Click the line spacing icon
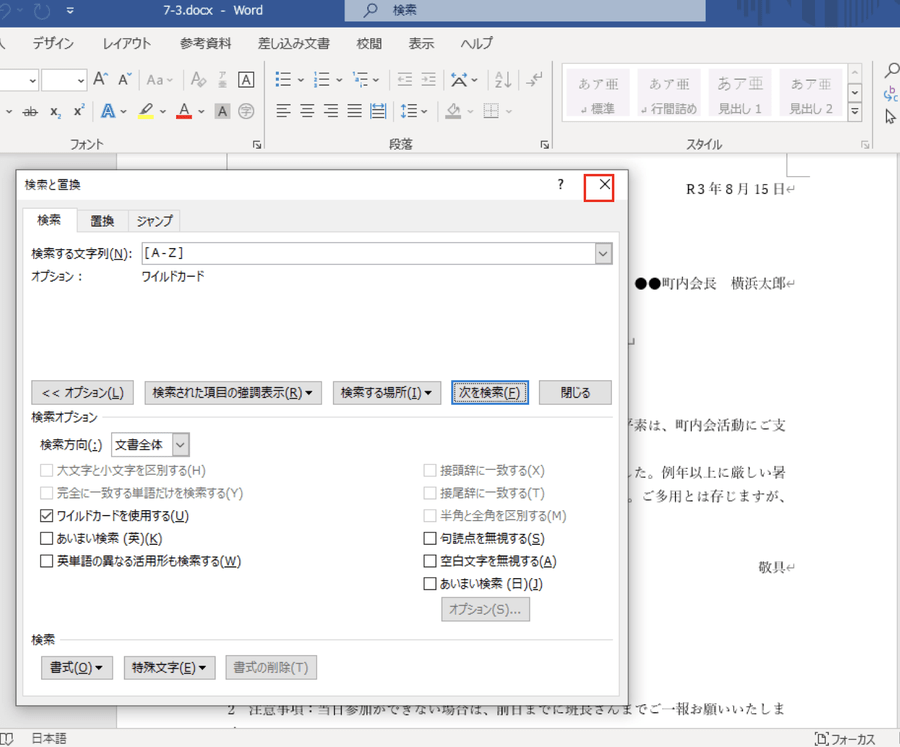This screenshot has width=900, height=747. pos(408,111)
